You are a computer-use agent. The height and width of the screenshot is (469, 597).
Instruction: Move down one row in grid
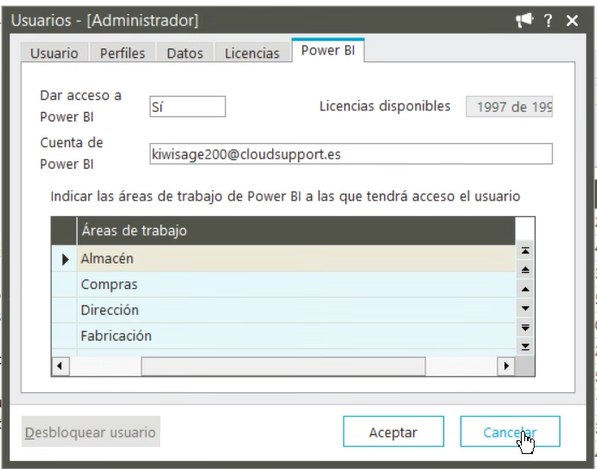(x=525, y=308)
